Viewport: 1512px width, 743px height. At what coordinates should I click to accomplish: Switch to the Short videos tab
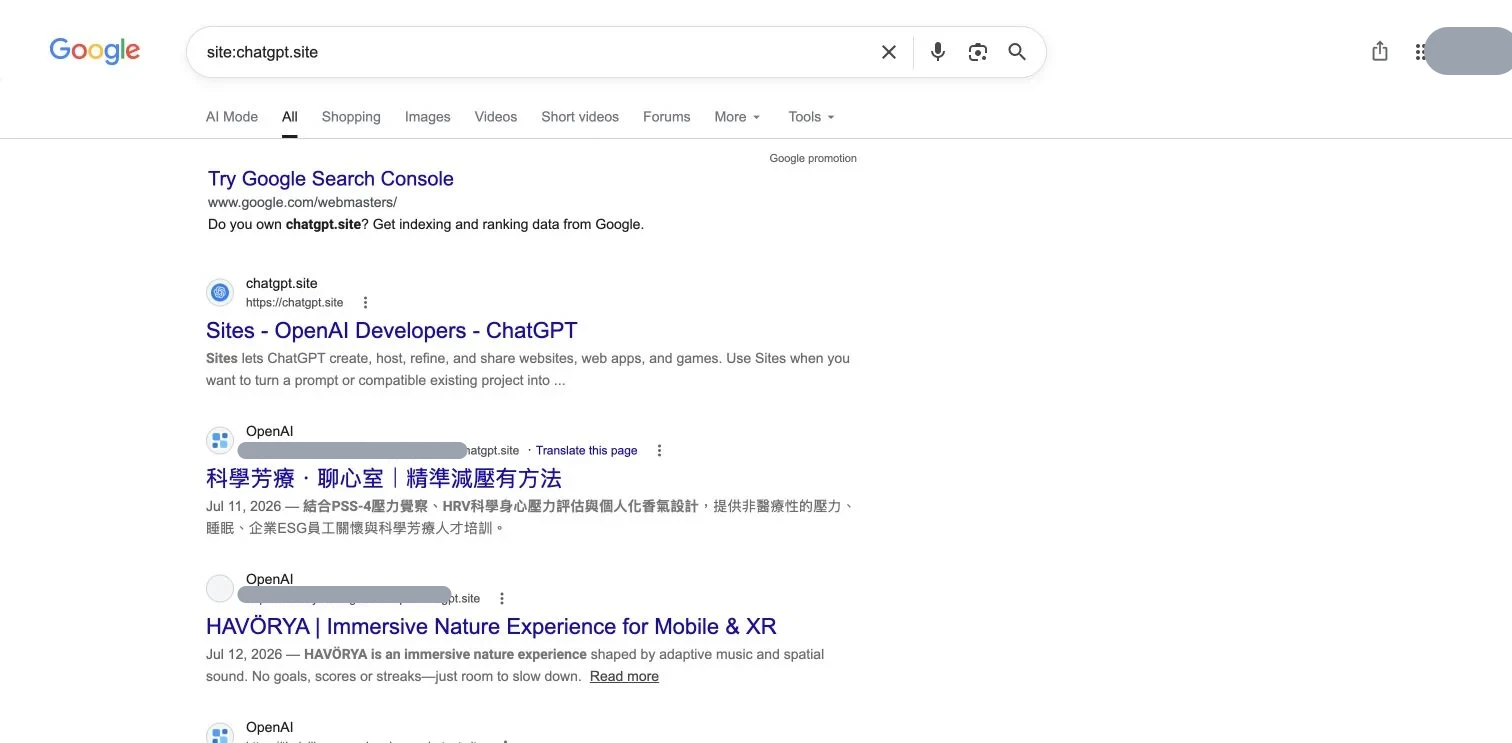pyautogui.click(x=580, y=117)
